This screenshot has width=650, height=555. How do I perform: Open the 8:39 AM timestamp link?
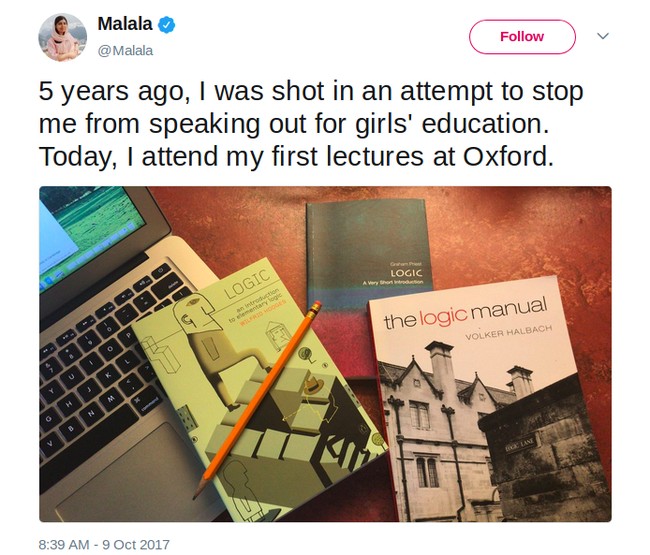[x=65, y=544]
